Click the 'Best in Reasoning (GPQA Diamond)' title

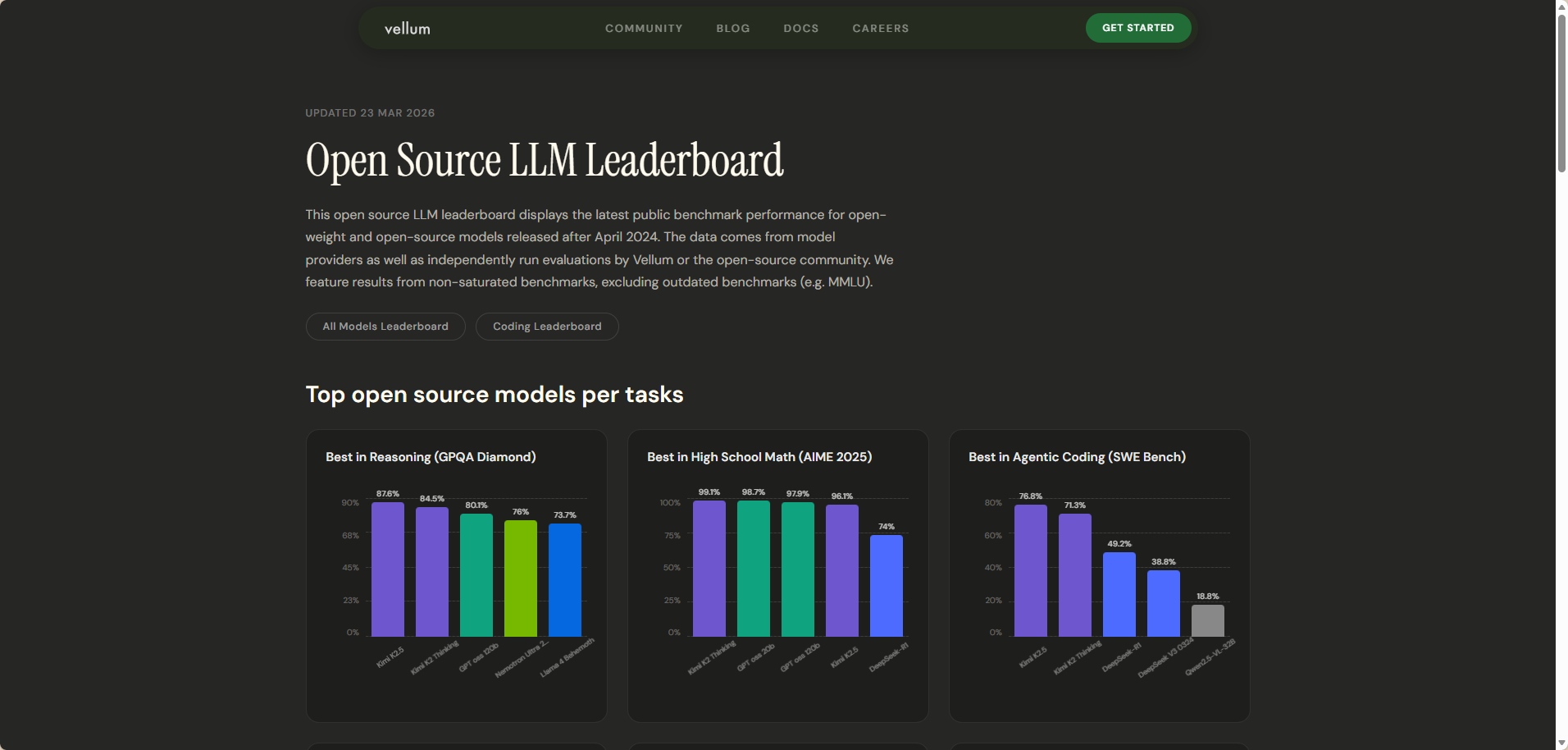coord(431,457)
